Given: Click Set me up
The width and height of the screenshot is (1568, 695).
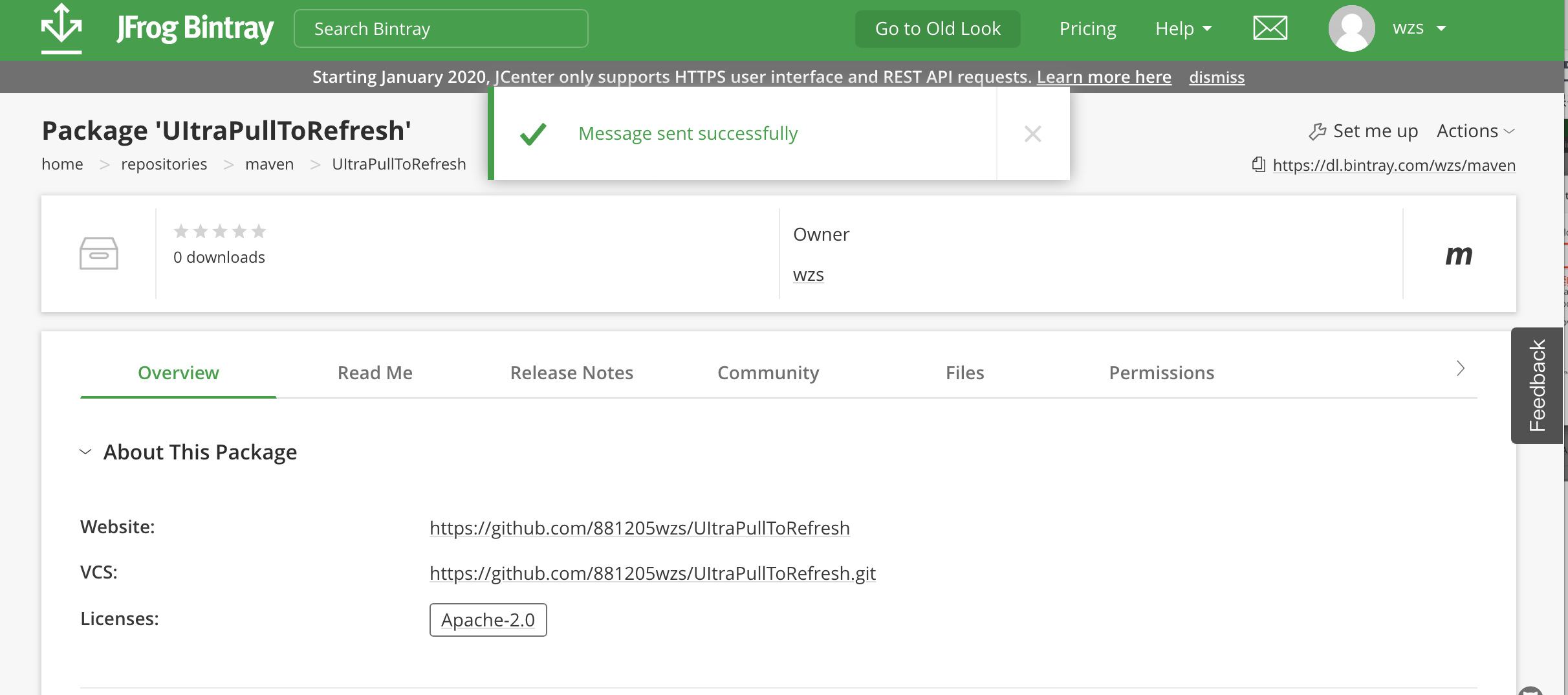Looking at the screenshot, I should 1364,131.
